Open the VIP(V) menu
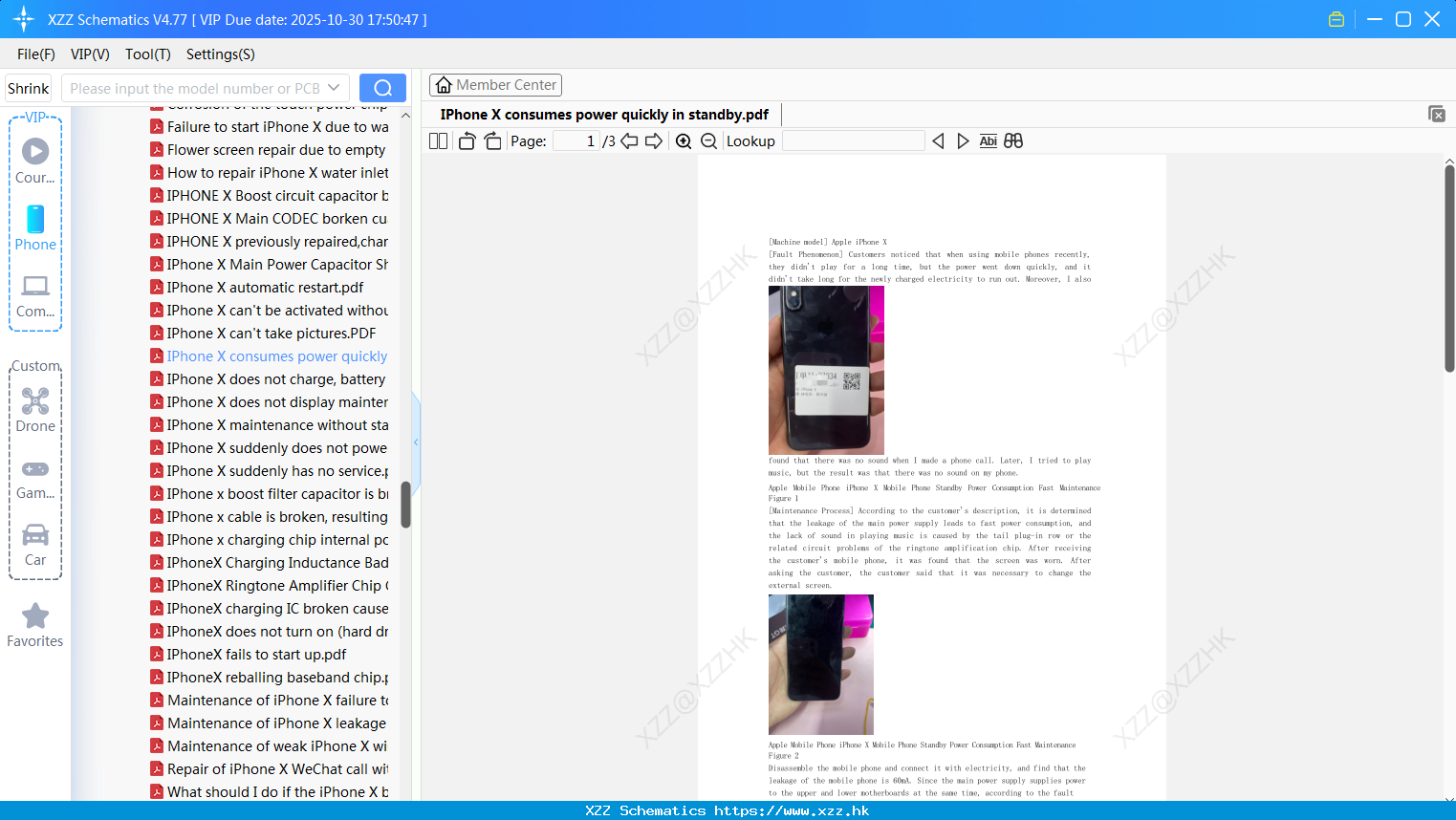1456x820 pixels. [x=90, y=54]
